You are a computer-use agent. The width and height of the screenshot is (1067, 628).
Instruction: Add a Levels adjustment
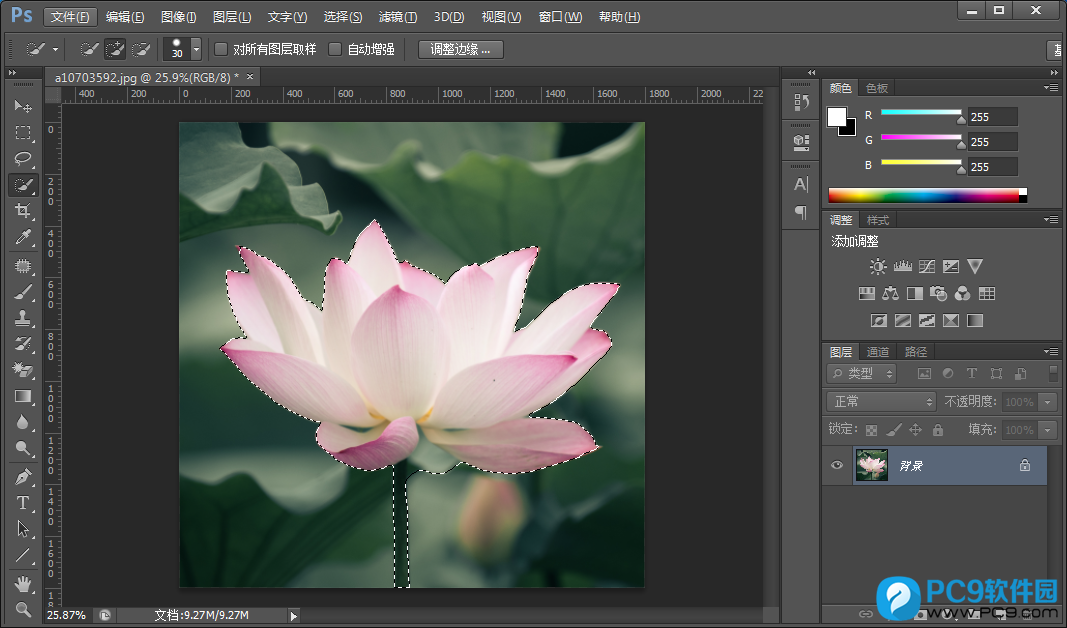click(902, 267)
